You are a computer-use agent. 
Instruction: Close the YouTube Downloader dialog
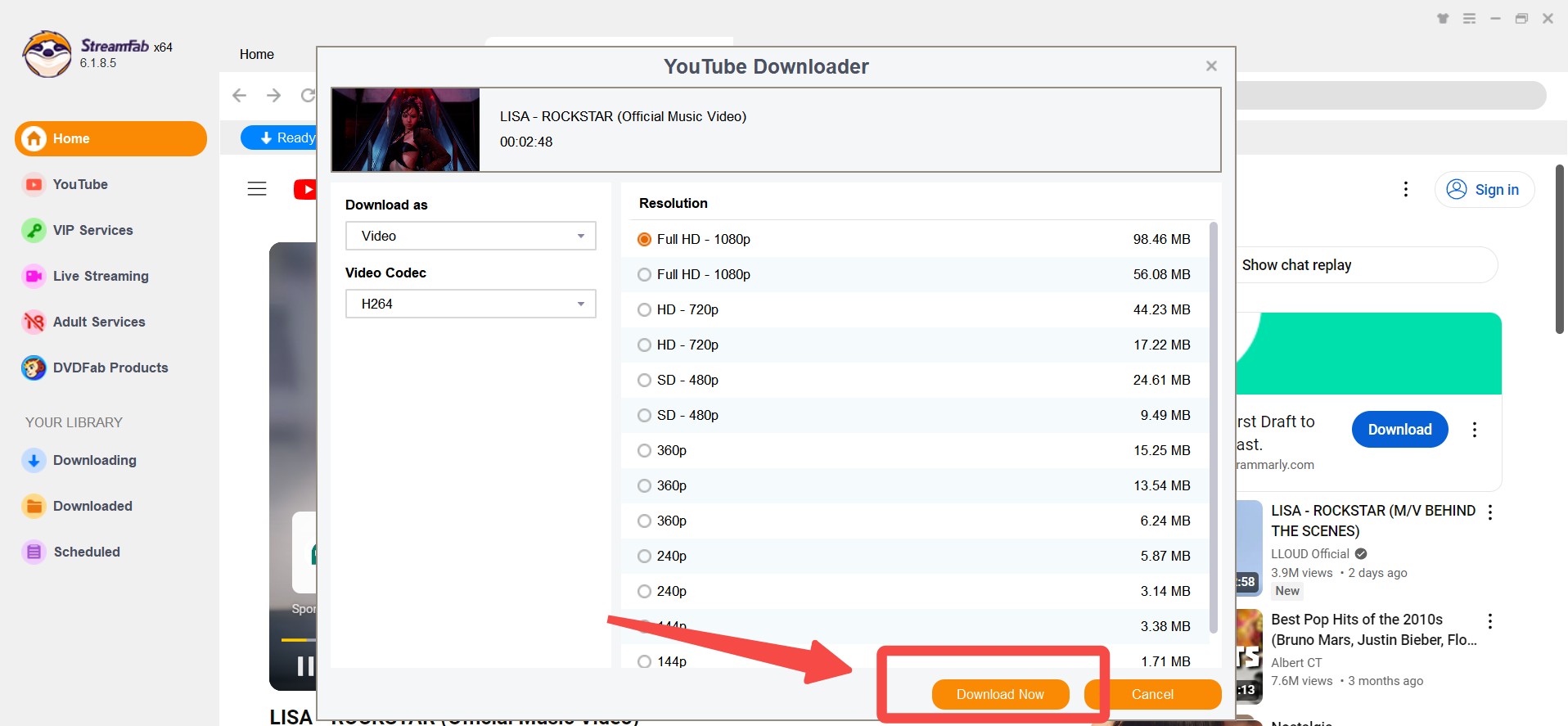point(1211,66)
